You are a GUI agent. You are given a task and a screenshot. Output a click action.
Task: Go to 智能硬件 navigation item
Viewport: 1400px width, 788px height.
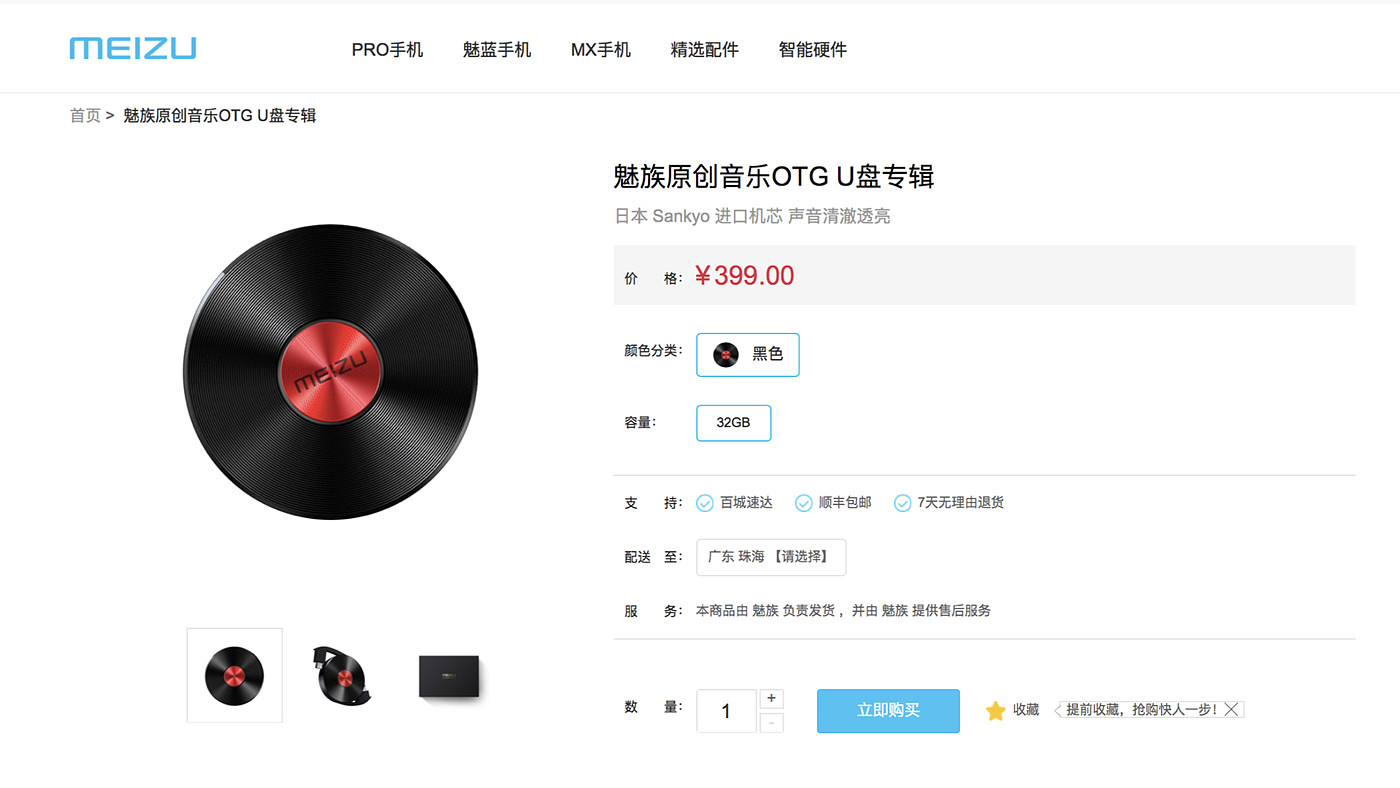[x=812, y=50]
